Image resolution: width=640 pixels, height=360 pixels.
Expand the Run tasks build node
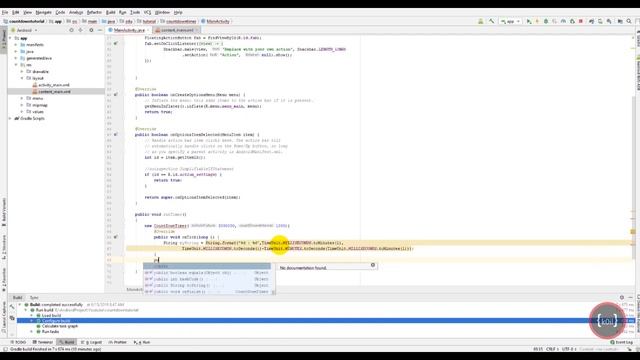click(32, 332)
